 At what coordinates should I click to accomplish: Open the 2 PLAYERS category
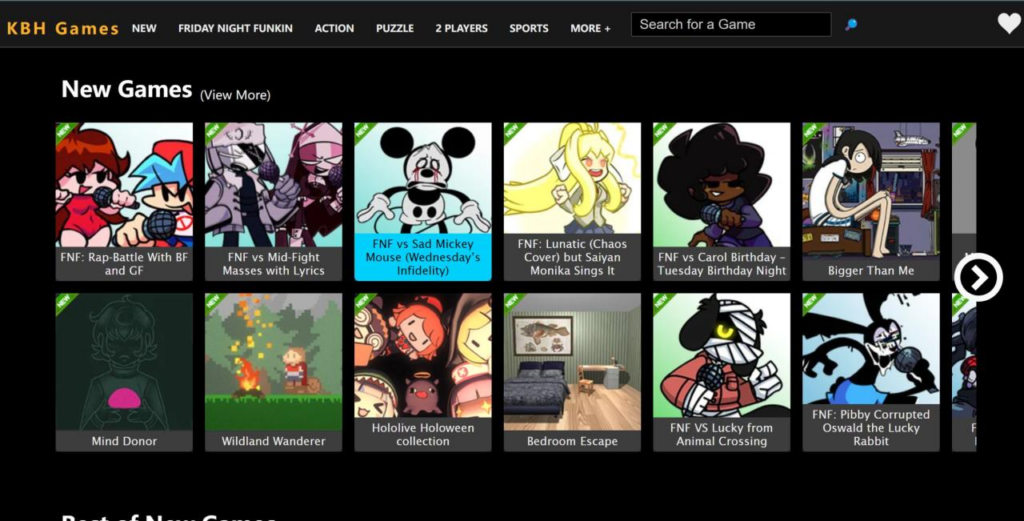(461, 28)
